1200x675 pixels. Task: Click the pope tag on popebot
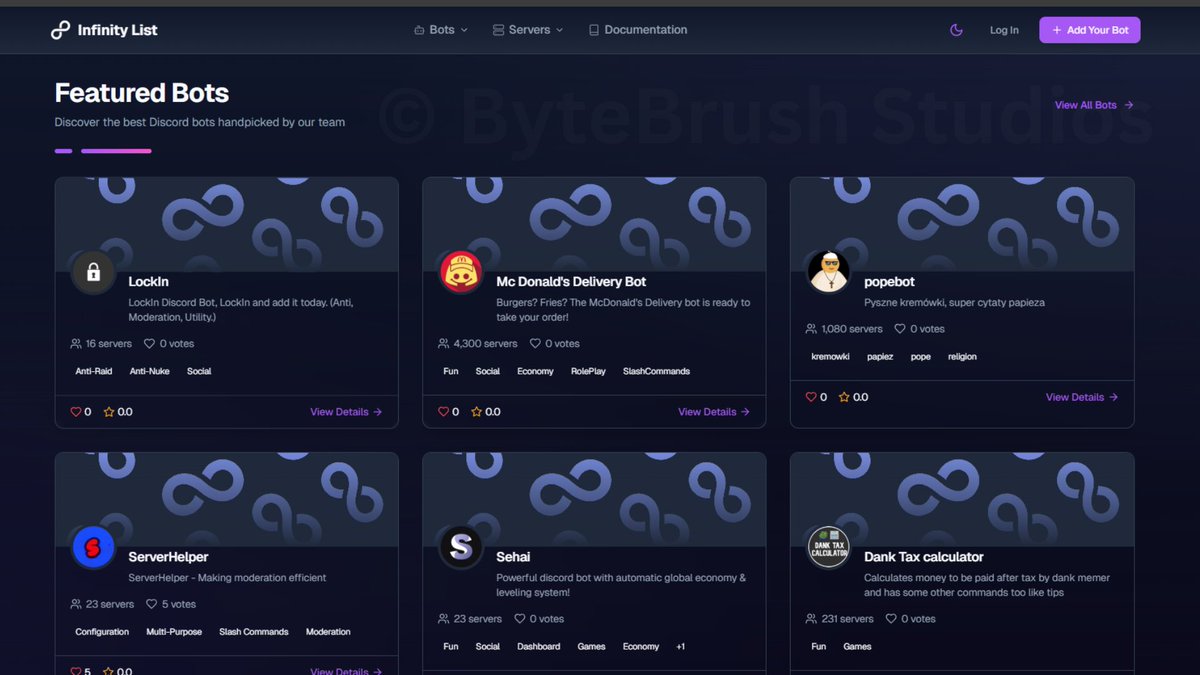920,356
